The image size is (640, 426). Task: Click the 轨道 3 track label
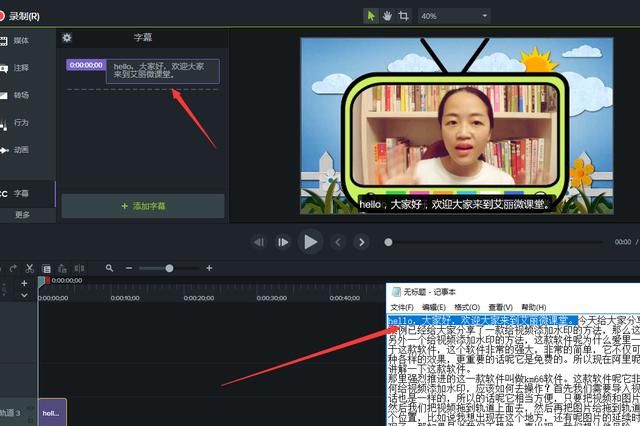coord(10,413)
